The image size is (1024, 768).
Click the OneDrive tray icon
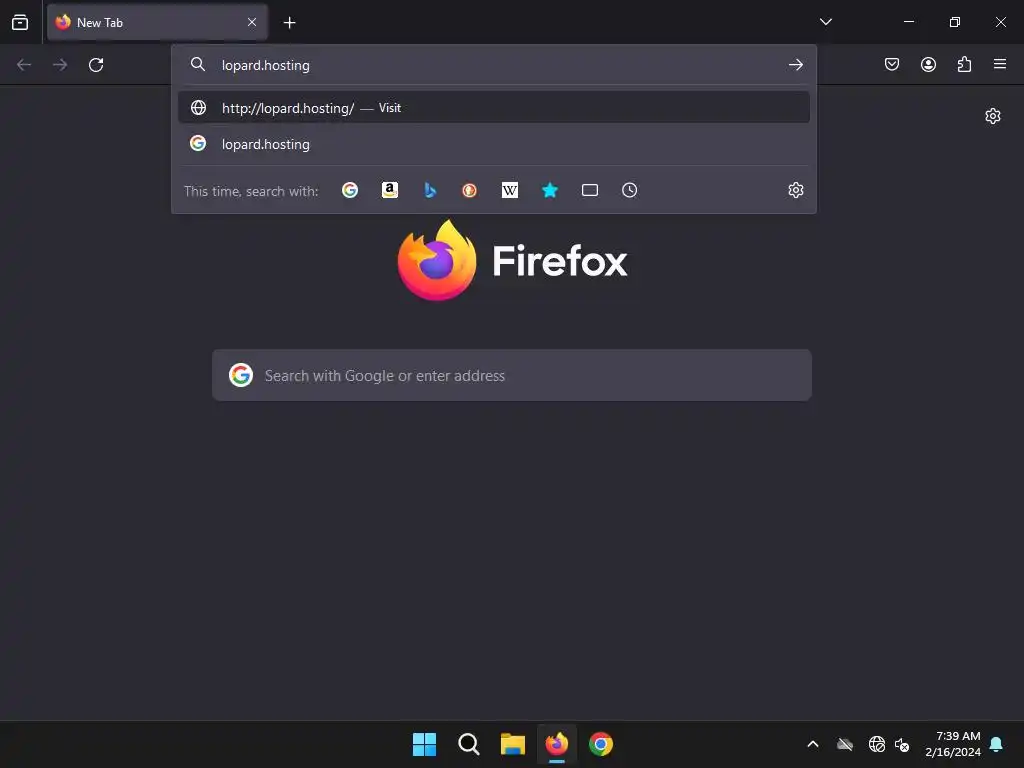point(845,744)
